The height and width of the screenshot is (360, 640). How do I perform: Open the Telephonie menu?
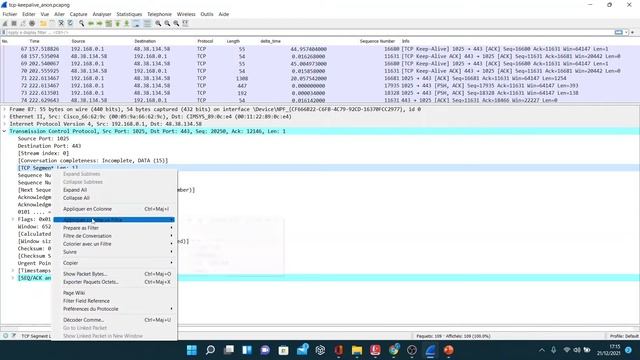(x=159, y=14)
